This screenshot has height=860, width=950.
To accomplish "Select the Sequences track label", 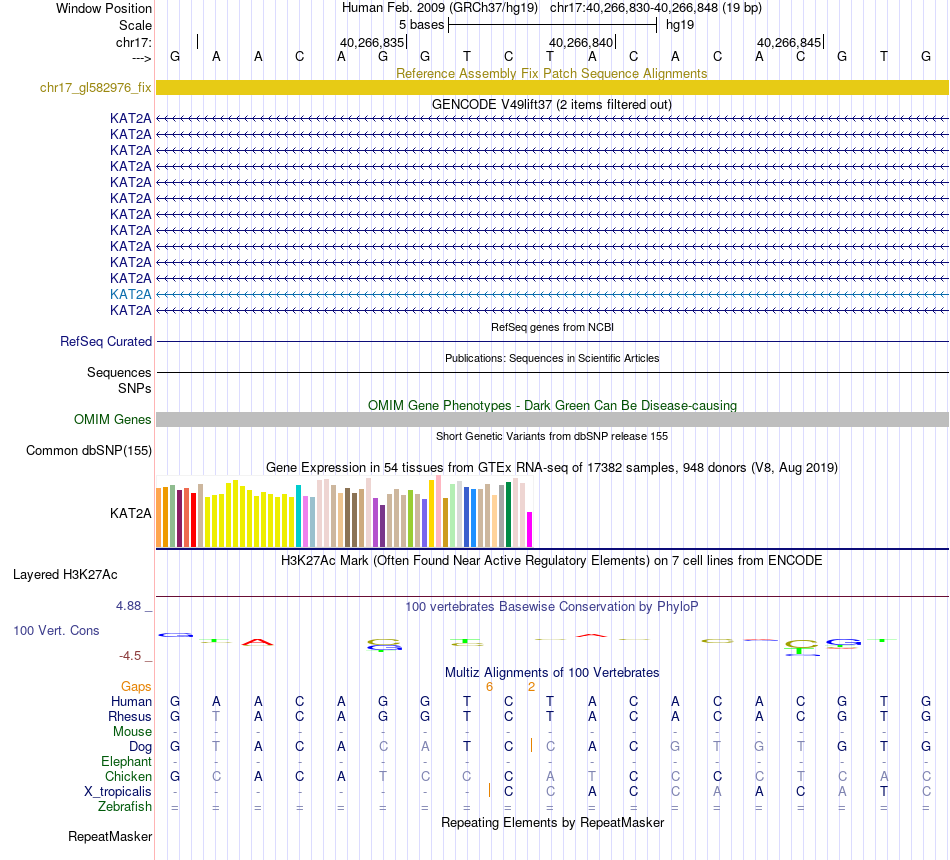I will (x=119, y=373).
